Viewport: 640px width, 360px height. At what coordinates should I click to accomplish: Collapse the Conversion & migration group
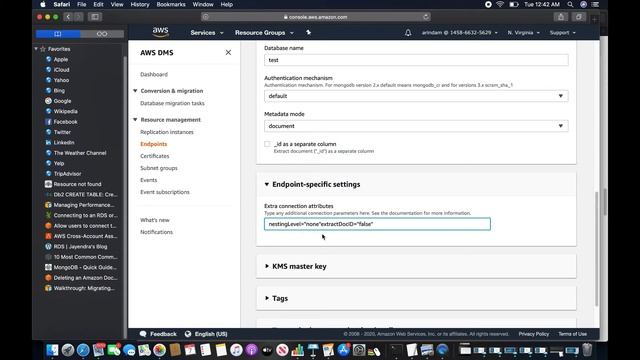(135, 91)
